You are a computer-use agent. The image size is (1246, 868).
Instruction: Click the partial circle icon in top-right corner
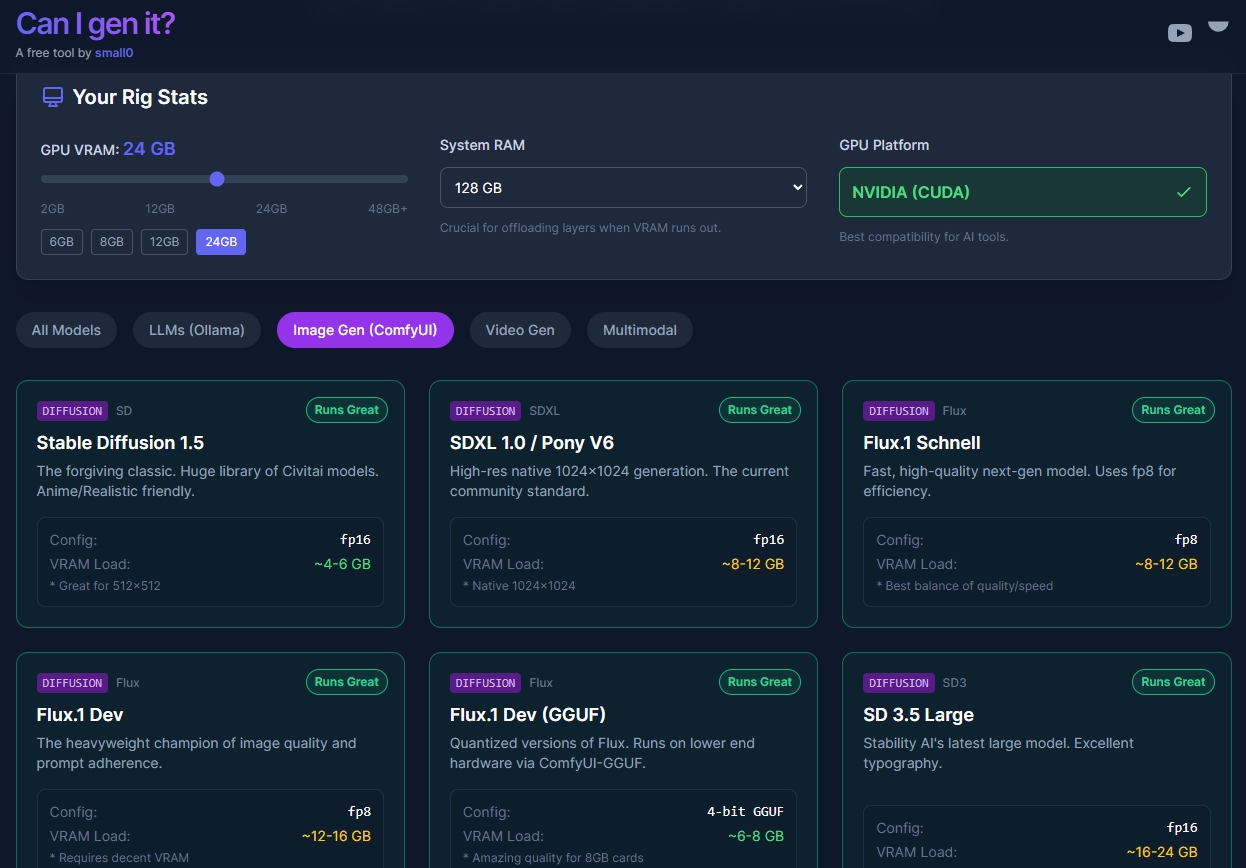point(1218,26)
